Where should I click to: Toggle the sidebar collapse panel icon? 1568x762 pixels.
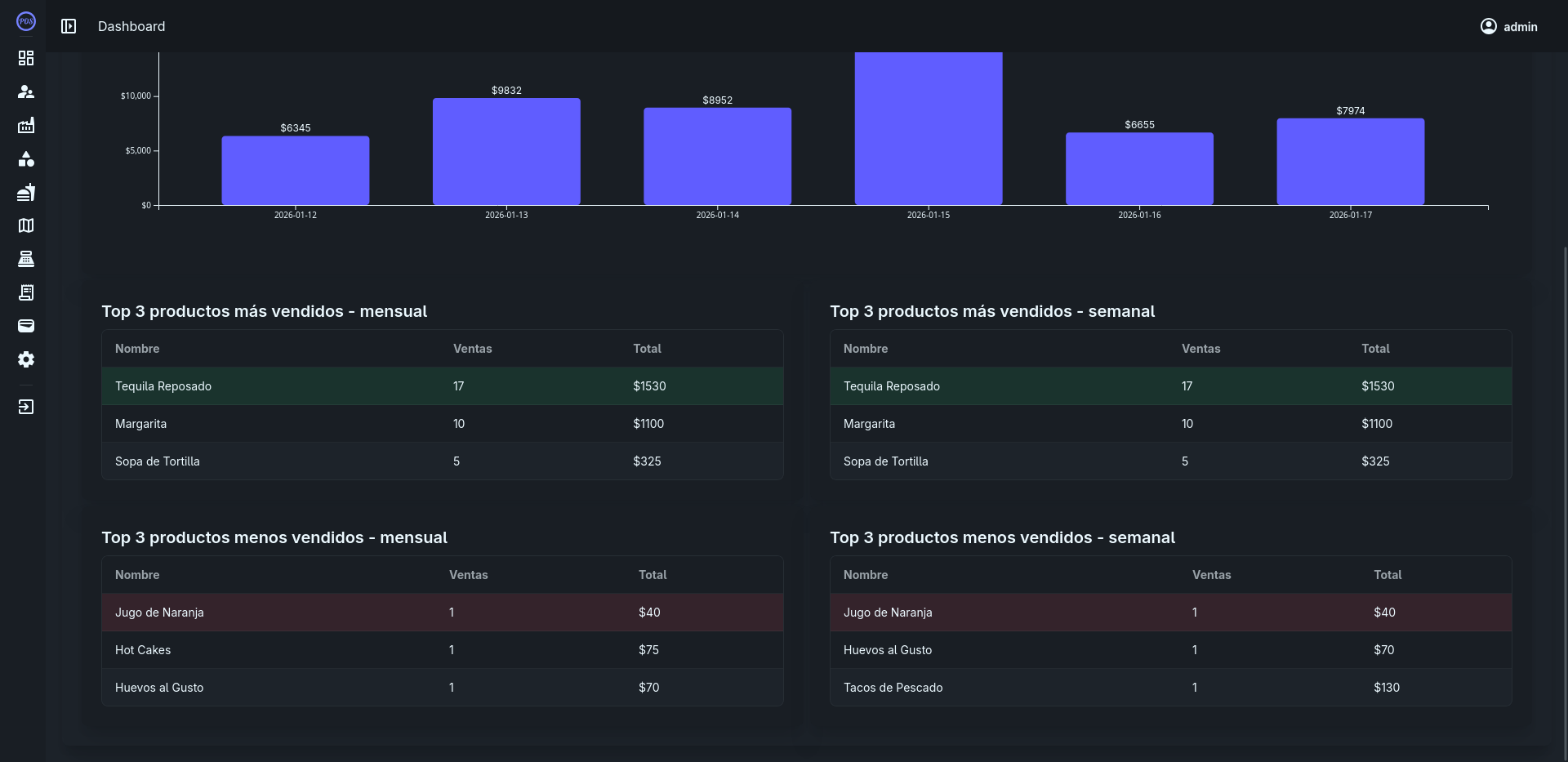click(69, 26)
